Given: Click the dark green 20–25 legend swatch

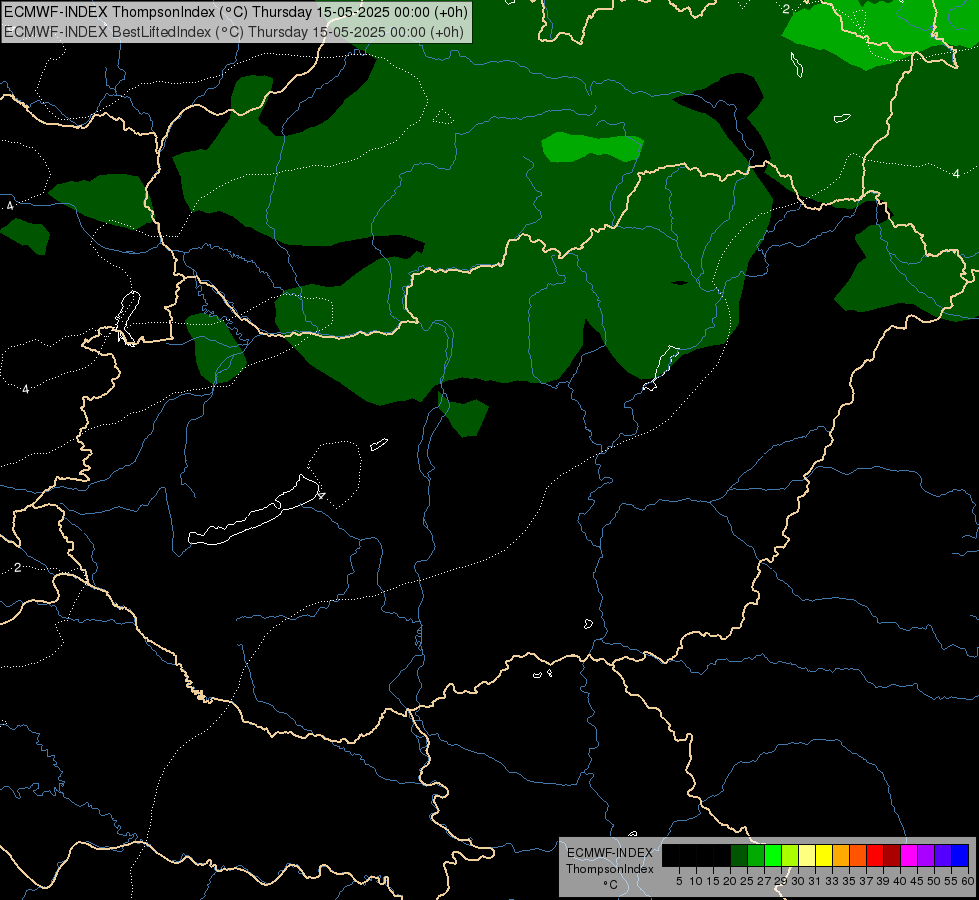Looking at the screenshot, I should (x=739, y=855).
